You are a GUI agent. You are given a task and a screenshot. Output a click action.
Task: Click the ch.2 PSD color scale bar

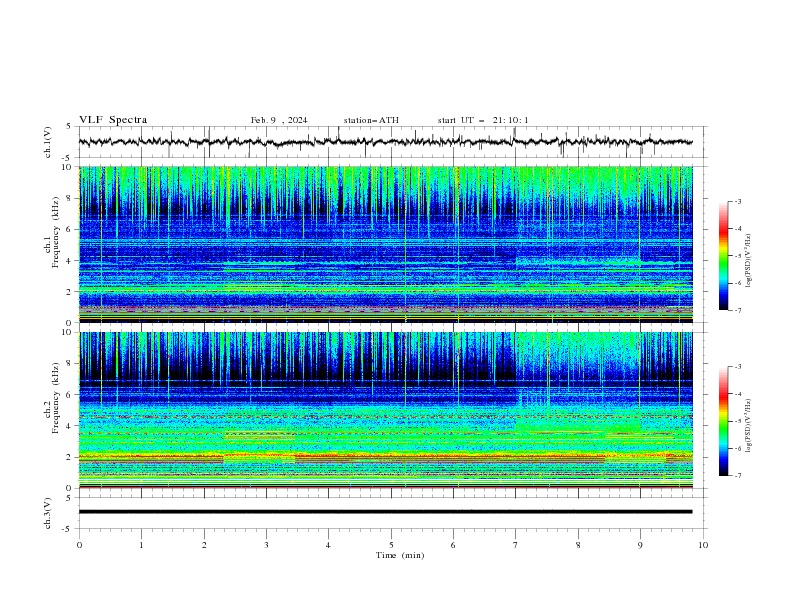click(723, 421)
